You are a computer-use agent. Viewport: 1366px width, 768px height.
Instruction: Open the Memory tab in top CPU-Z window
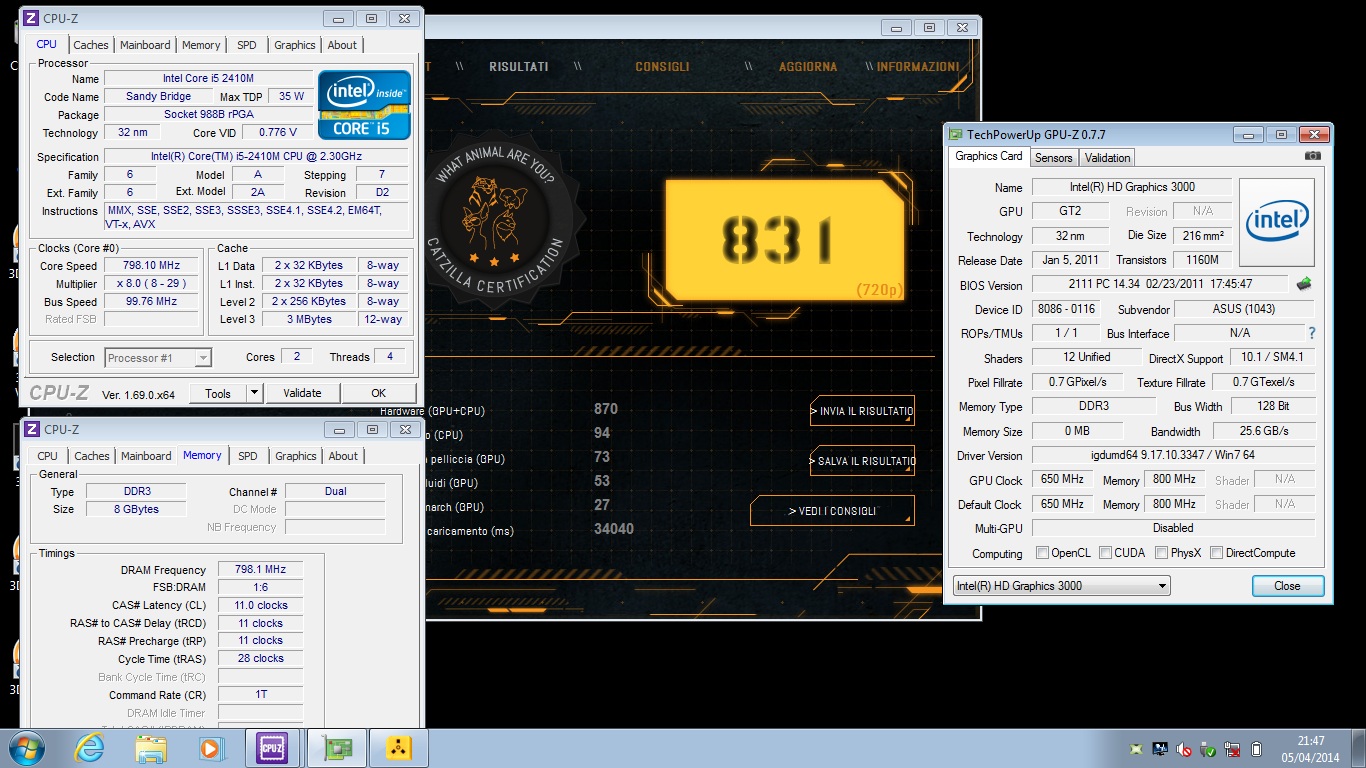201,45
